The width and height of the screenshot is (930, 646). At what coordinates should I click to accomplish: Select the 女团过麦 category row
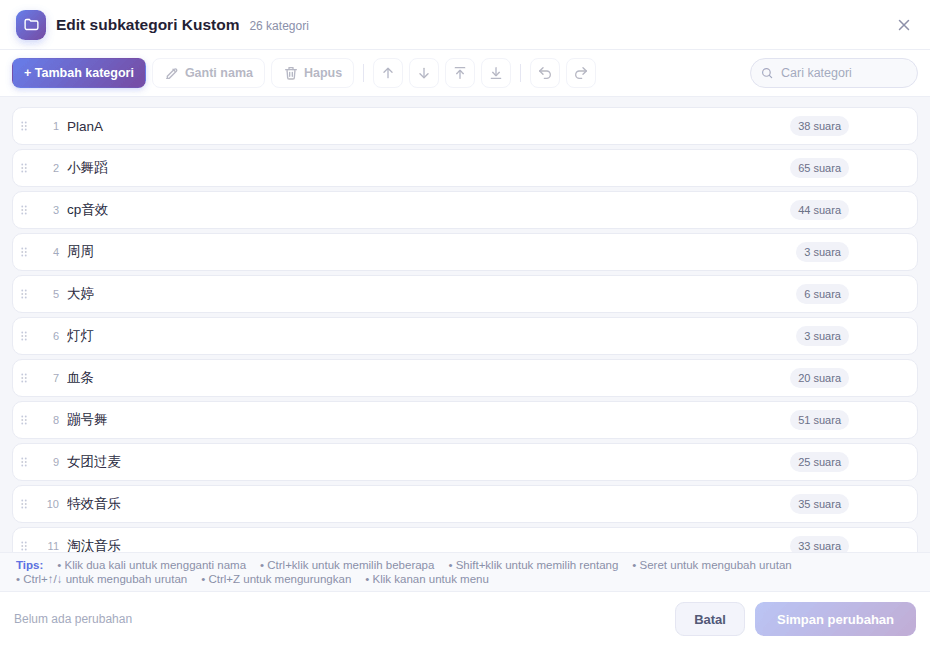tap(465, 462)
